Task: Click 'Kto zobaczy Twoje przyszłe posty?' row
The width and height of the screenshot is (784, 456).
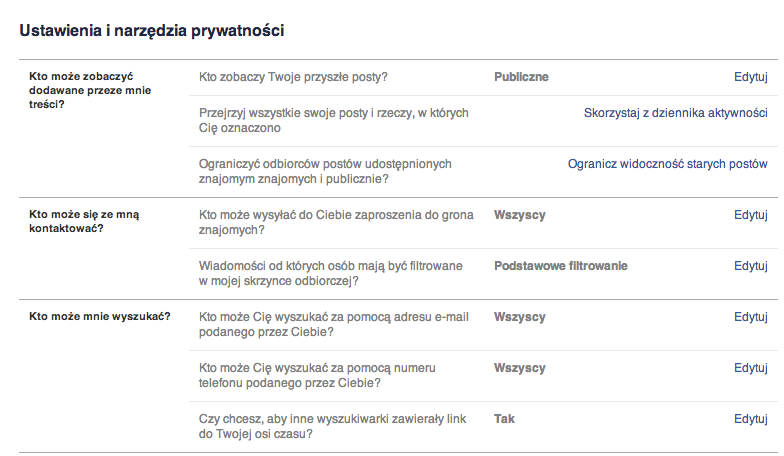Action: 293,77
